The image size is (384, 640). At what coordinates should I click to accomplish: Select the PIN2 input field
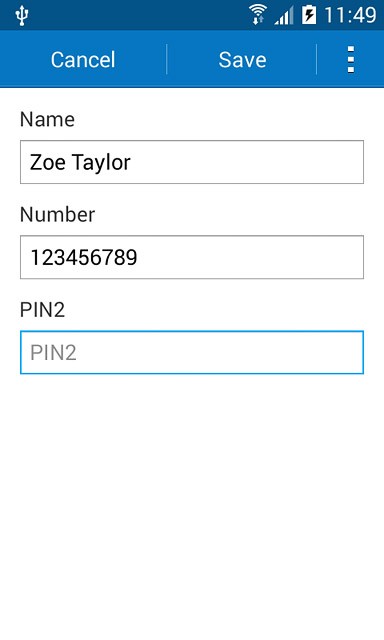pyautogui.click(x=192, y=353)
